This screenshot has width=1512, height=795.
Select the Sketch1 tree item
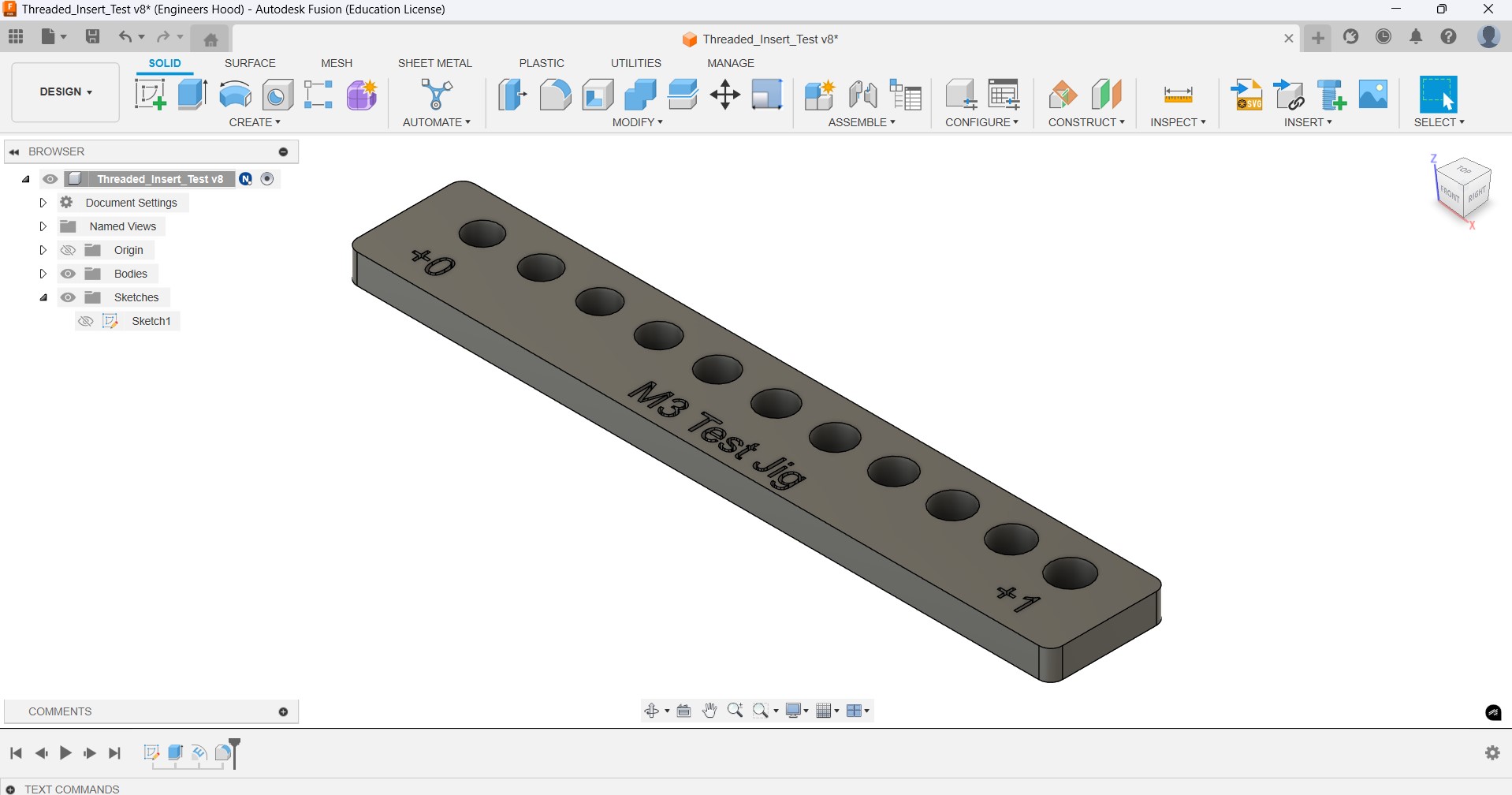point(151,321)
